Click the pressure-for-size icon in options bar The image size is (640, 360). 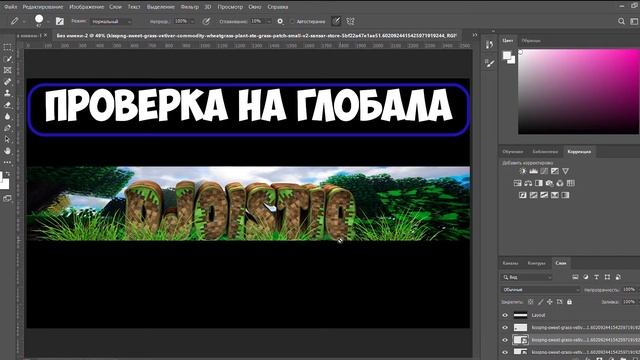coord(336,21)
